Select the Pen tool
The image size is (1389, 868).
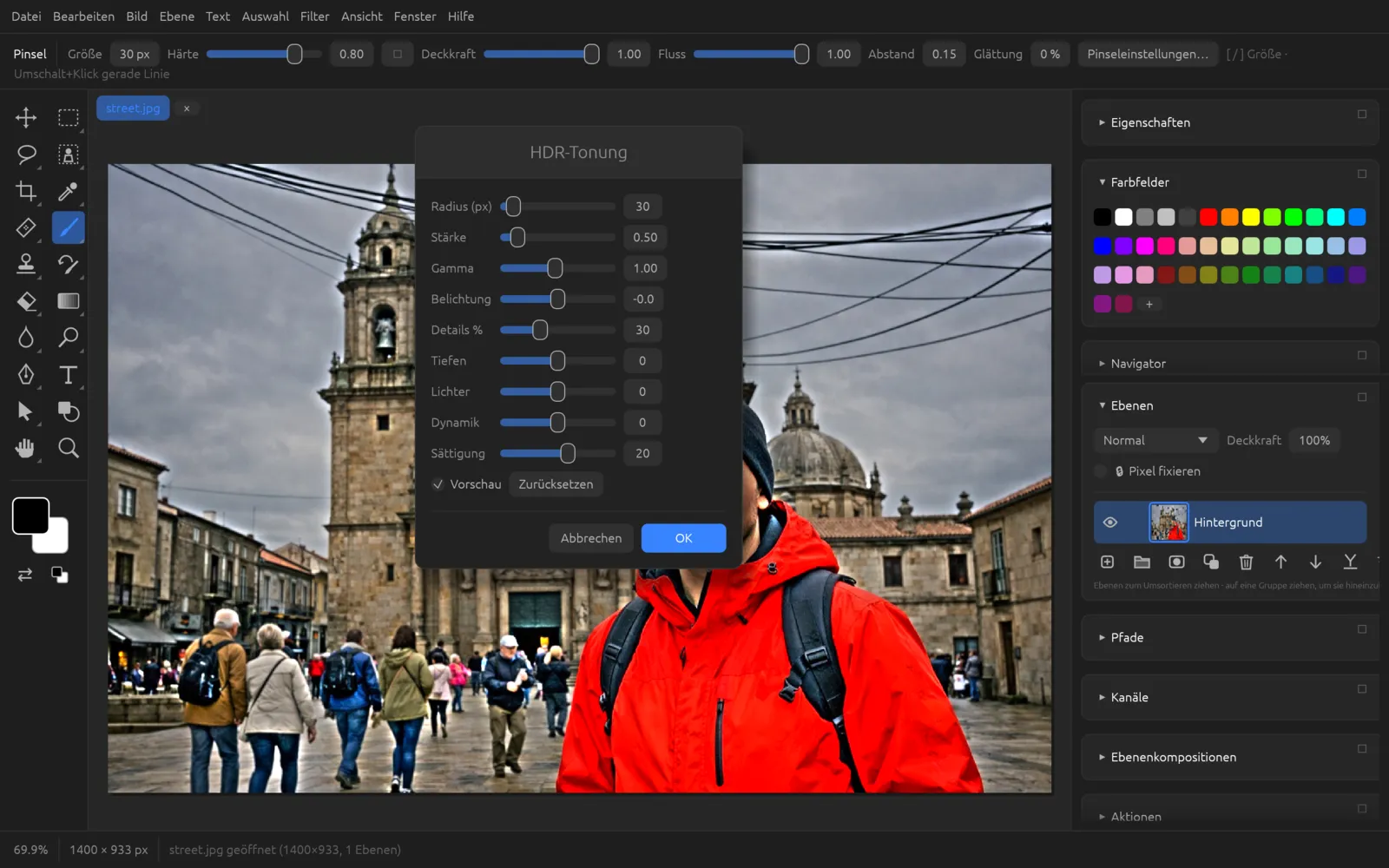pos(26,374)
